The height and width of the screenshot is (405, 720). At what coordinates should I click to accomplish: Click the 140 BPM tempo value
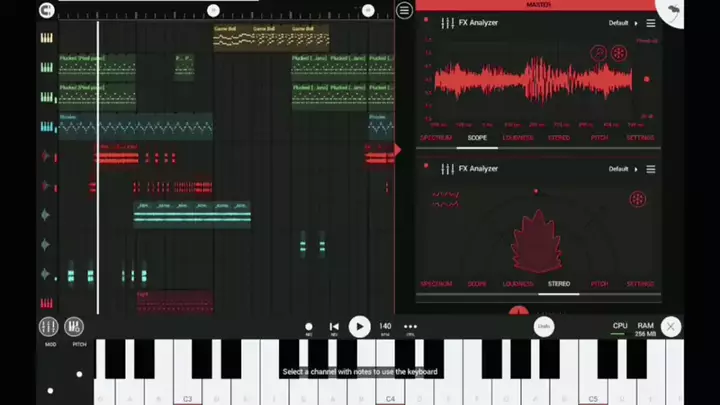coord(385,326)
